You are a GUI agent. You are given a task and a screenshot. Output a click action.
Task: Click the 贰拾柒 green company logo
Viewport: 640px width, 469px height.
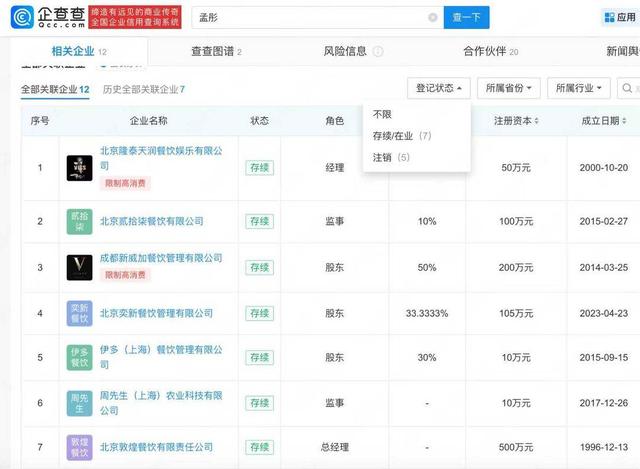pos(80,221)
